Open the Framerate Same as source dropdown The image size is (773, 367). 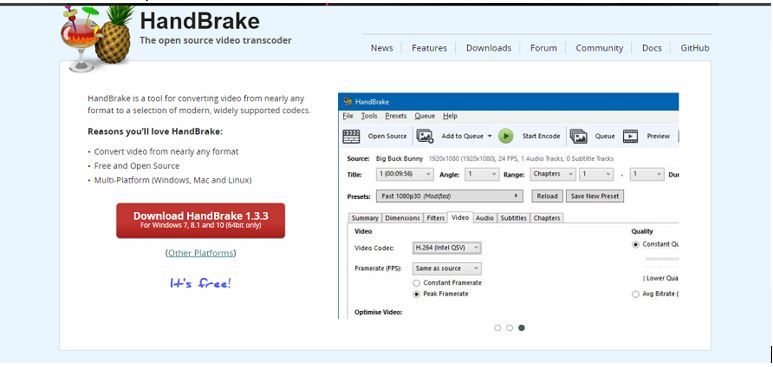(x=447, y=268)
